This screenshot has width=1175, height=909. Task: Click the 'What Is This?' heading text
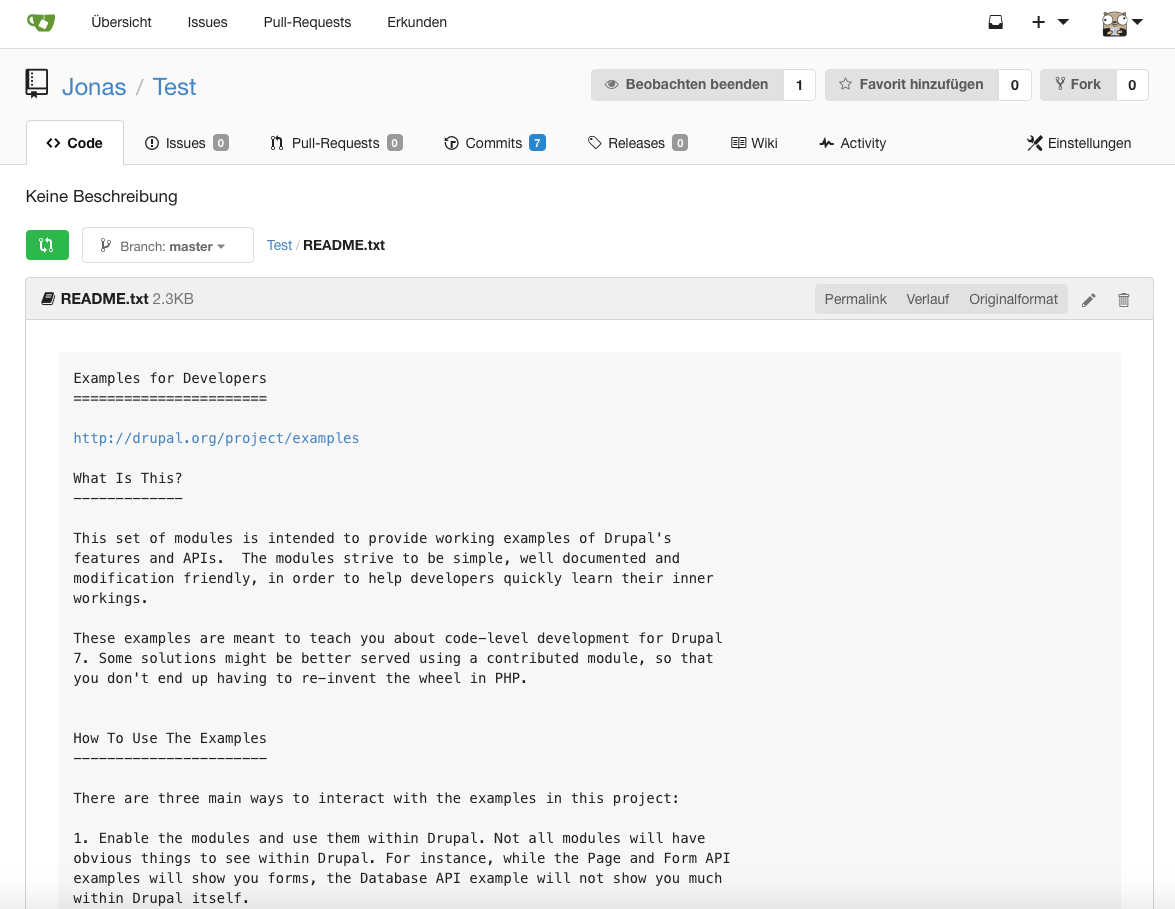coord(127,478)
